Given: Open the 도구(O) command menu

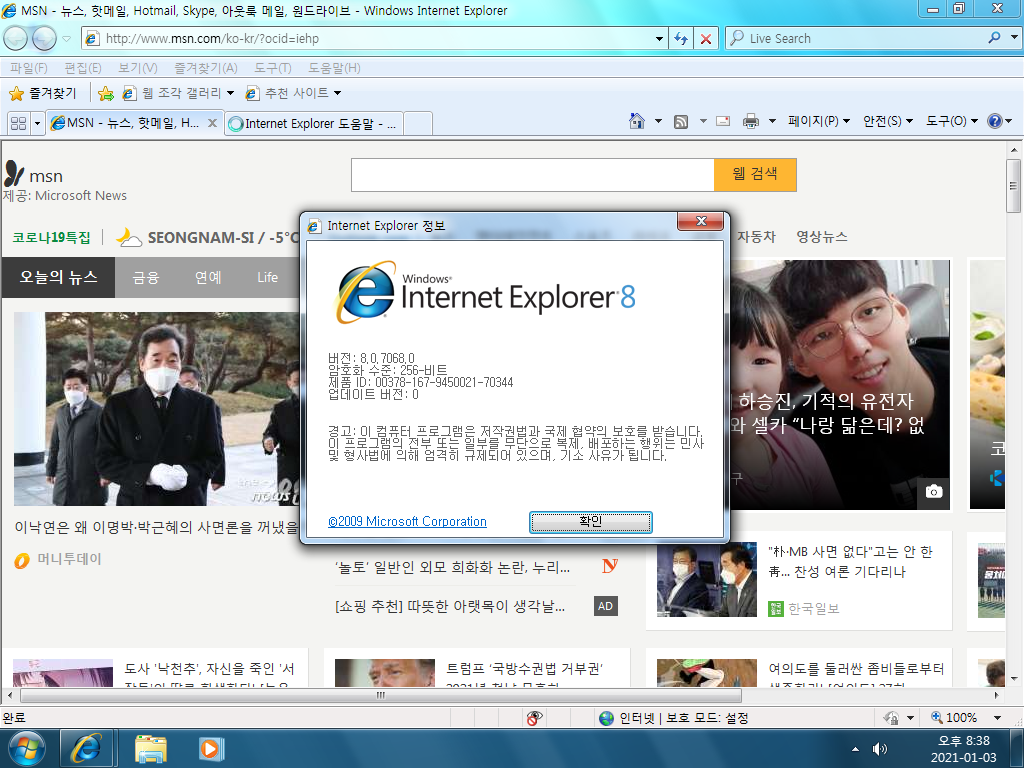Looking at the screenshot, I should 952,121.
